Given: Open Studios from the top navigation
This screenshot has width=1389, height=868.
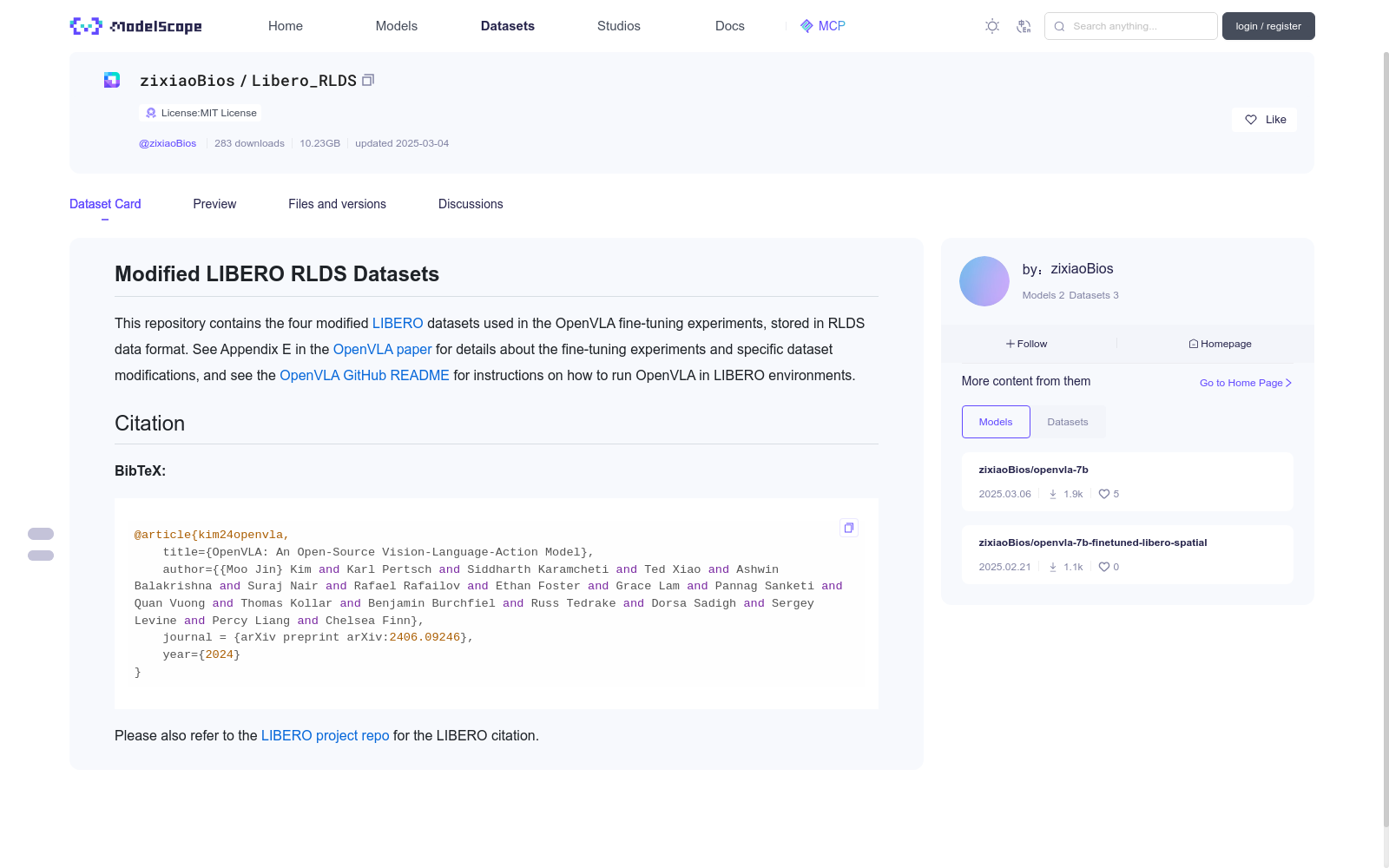Looking at the screenshot, I should [619, 26].
